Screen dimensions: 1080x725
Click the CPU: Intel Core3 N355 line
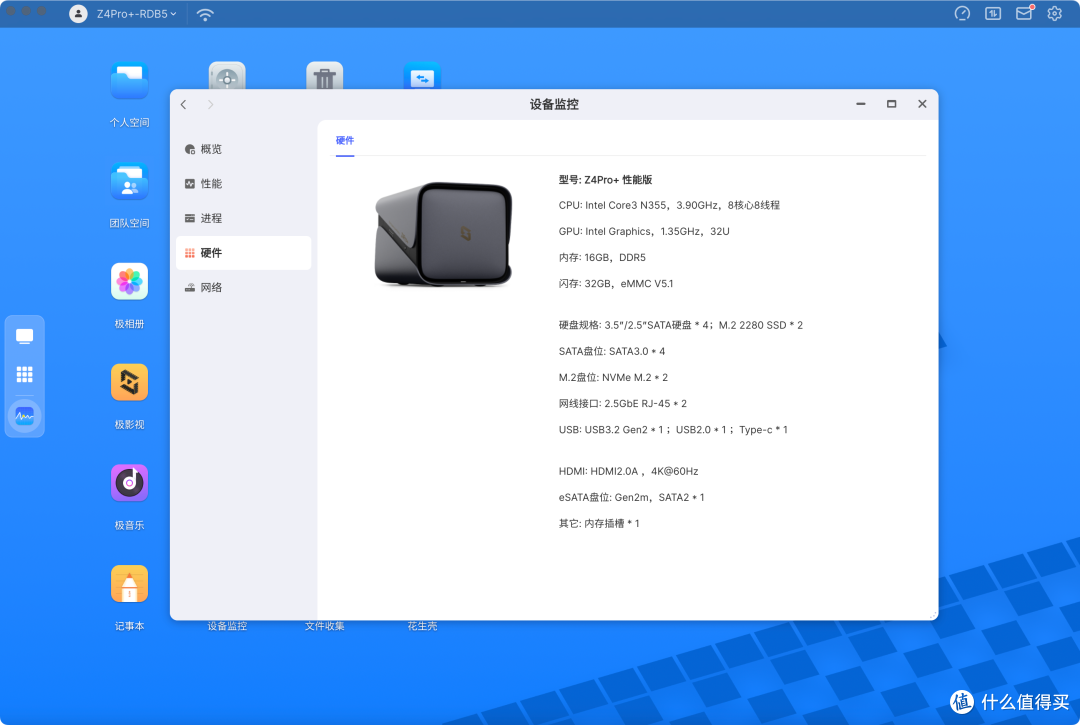click(x=669, y=205)
